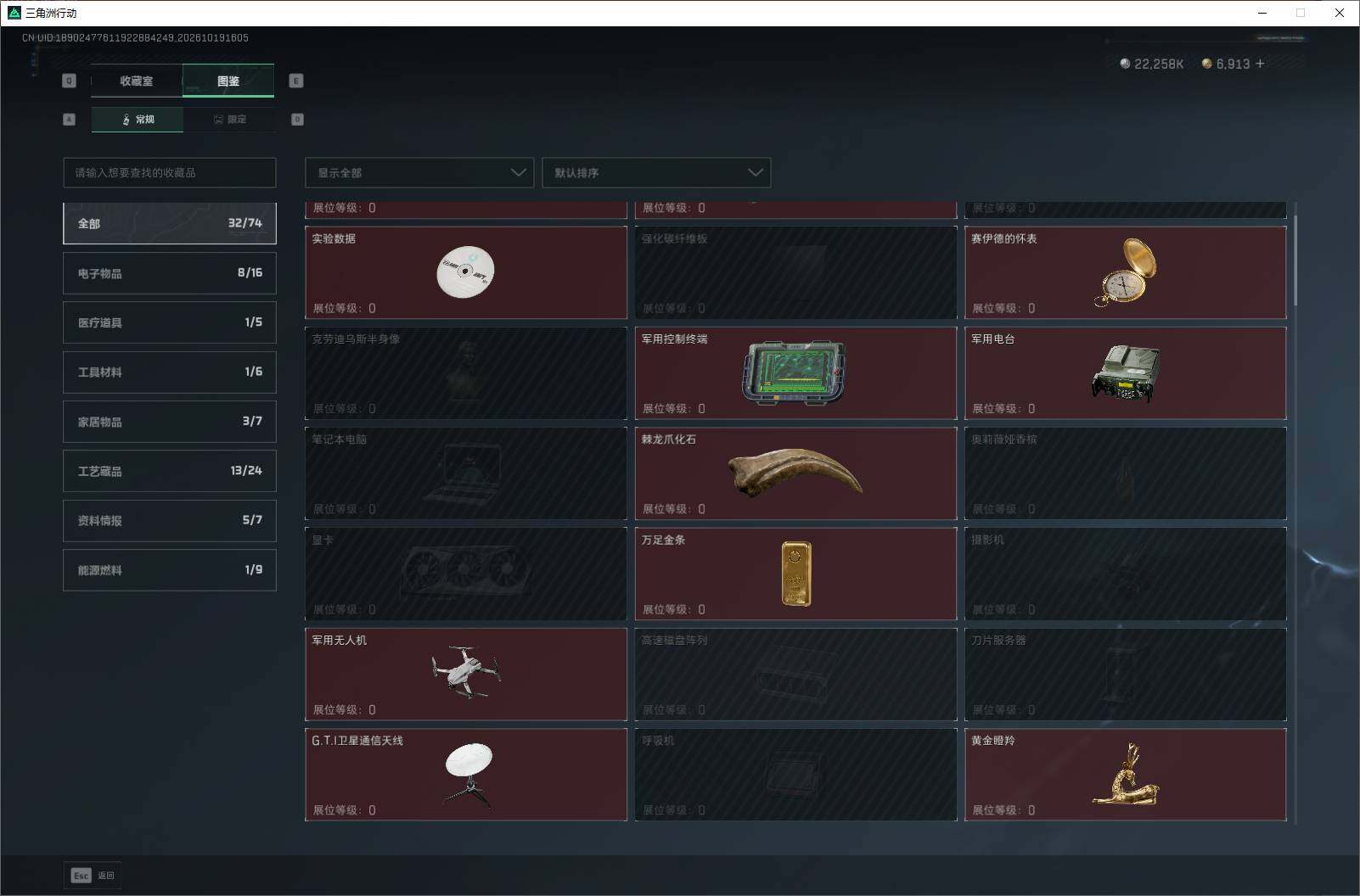Screen dimensions: 1360x896
Task: Select the 黄金瞪羚 golden gazelle icon
Action: tap(1126, 774)
